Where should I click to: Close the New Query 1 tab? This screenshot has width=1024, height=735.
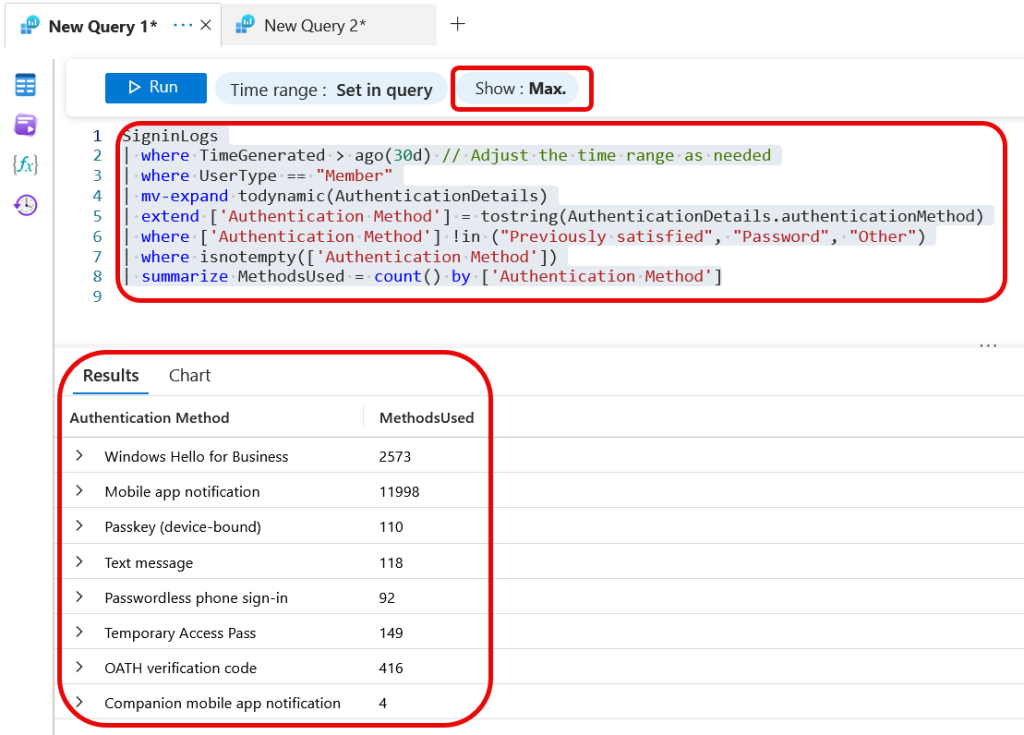tap(206, 25)
